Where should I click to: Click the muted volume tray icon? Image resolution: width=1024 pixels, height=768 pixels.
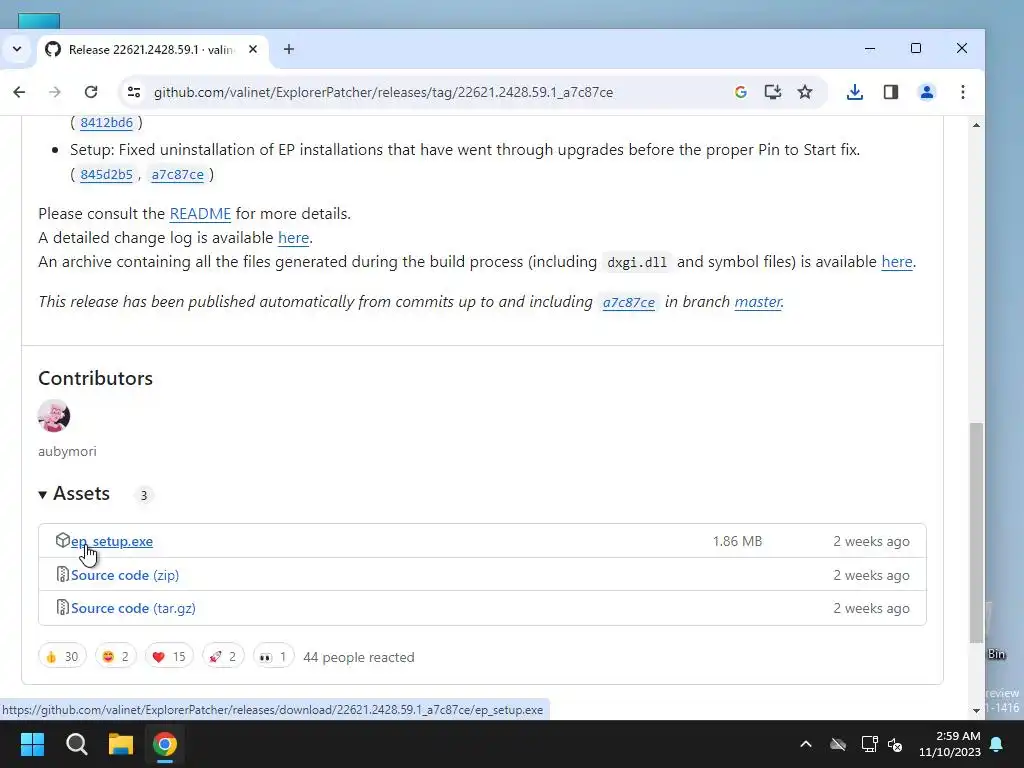pos(895,744)
